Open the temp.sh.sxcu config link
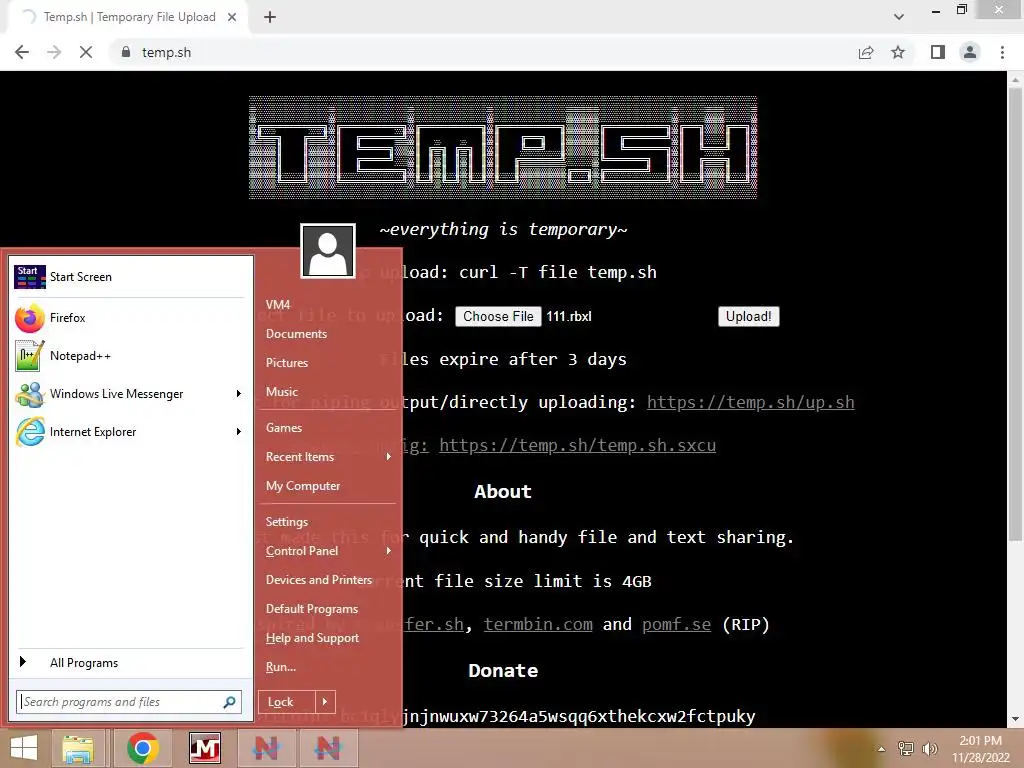 click(577, 445)
